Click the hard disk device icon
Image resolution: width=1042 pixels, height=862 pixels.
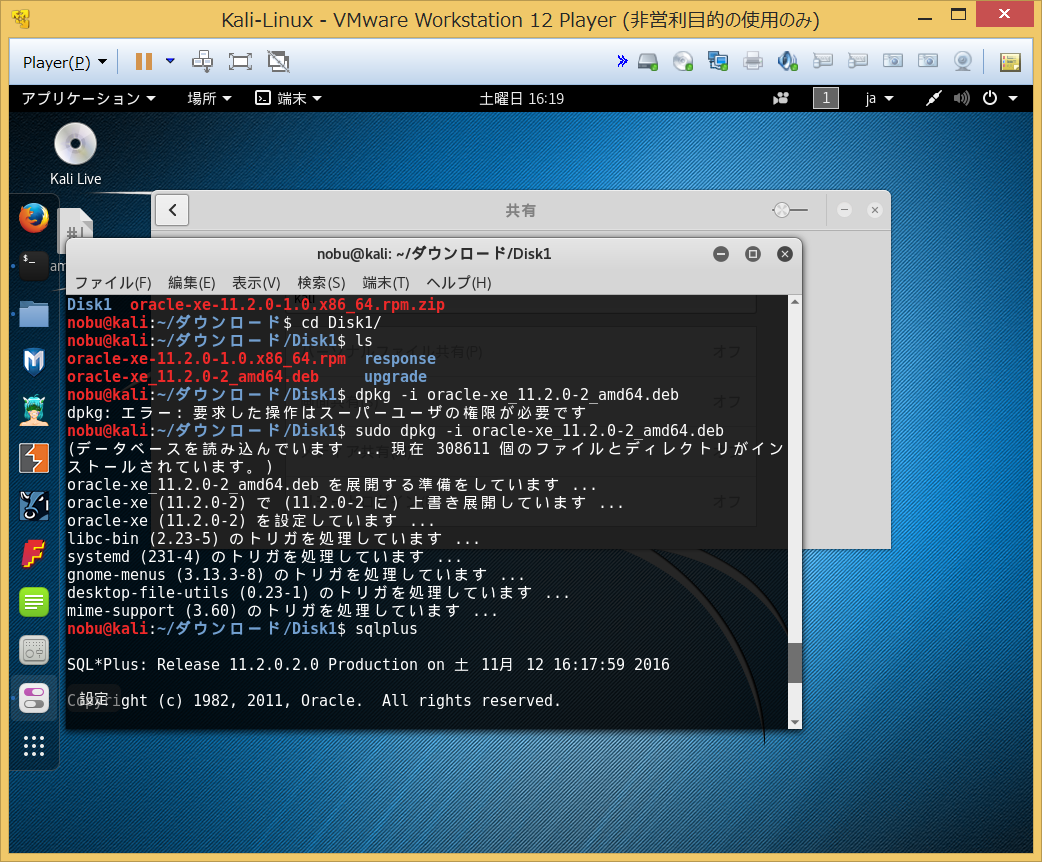[x=648, y=62]
